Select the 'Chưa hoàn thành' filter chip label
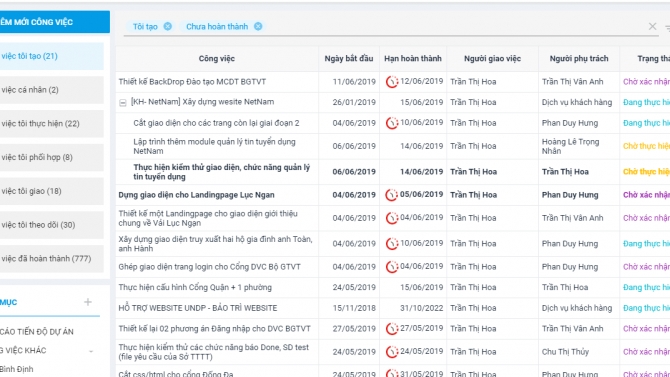Screen dimensions: 670x377 click(217, 27)
